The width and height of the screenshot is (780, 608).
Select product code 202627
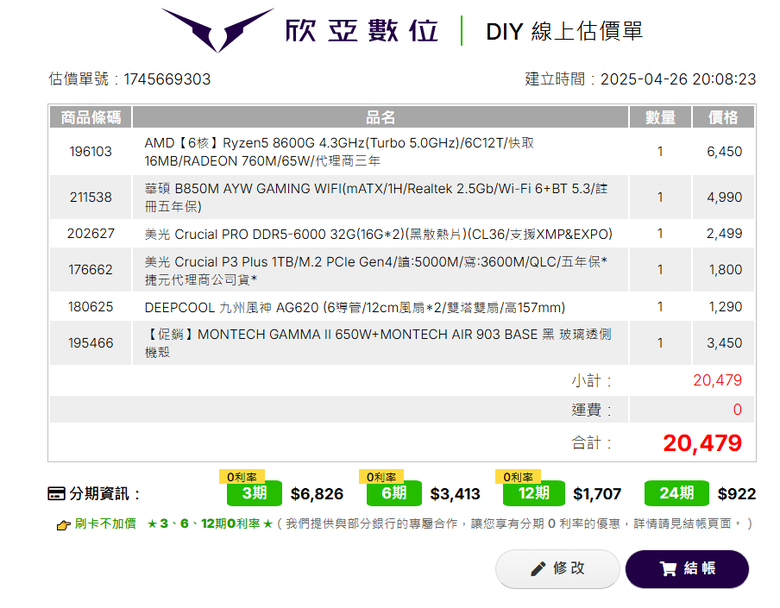[x=91, y=233]
